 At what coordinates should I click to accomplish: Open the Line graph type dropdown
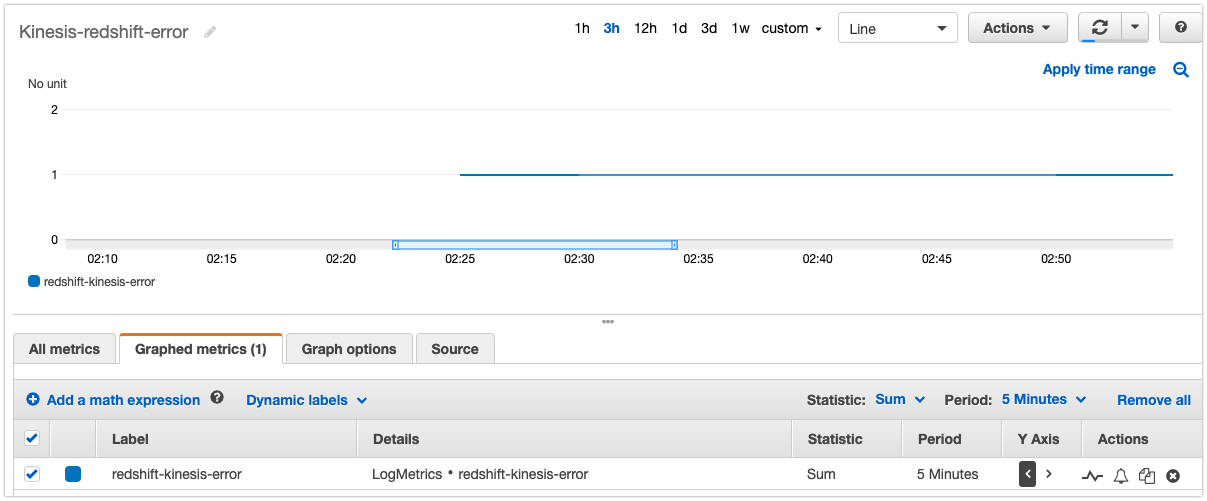897,28
